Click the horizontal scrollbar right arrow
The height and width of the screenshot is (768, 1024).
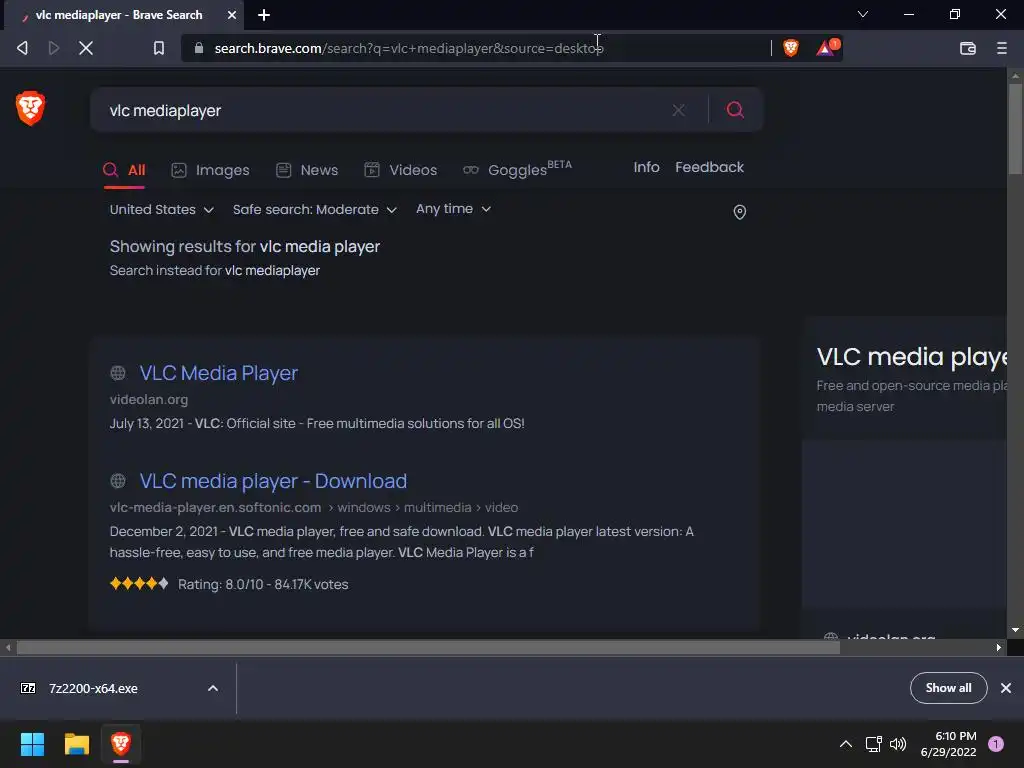999,647
